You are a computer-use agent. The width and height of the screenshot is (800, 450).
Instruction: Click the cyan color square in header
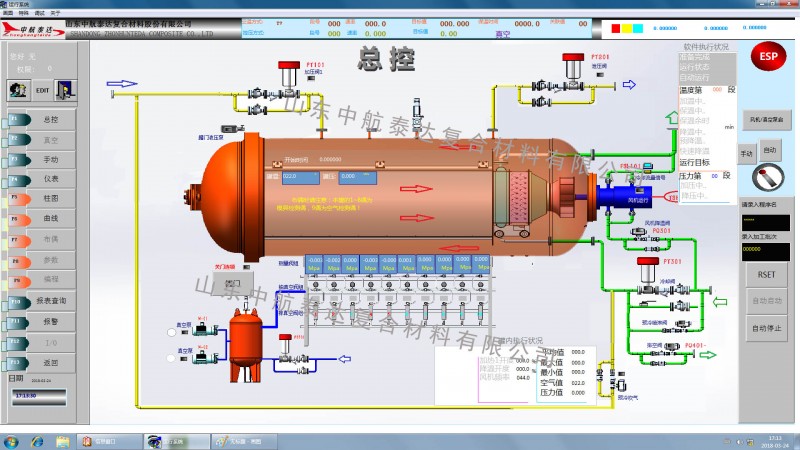tap(638, 29)
